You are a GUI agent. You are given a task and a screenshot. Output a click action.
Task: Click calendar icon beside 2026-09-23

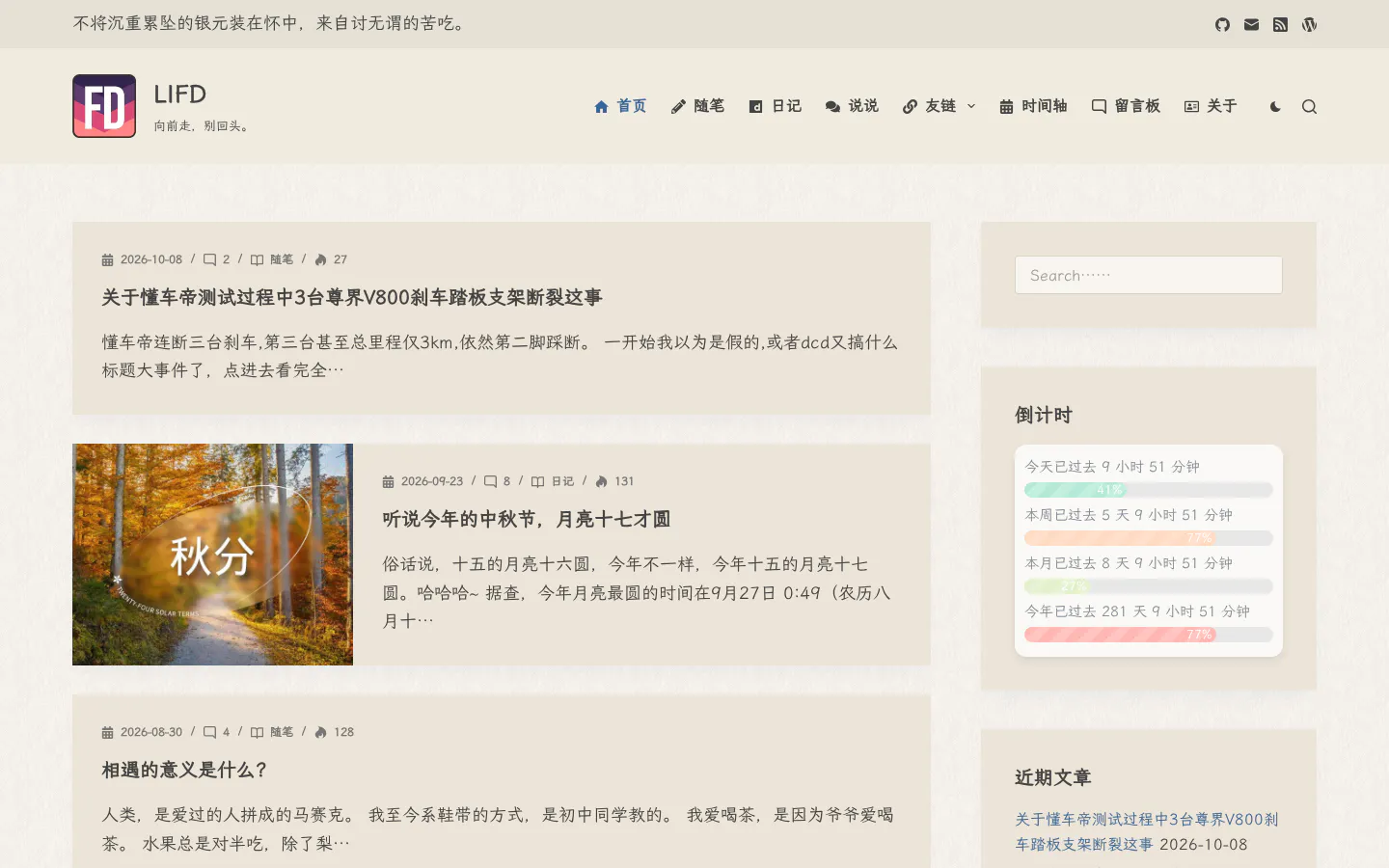[389, 481]
